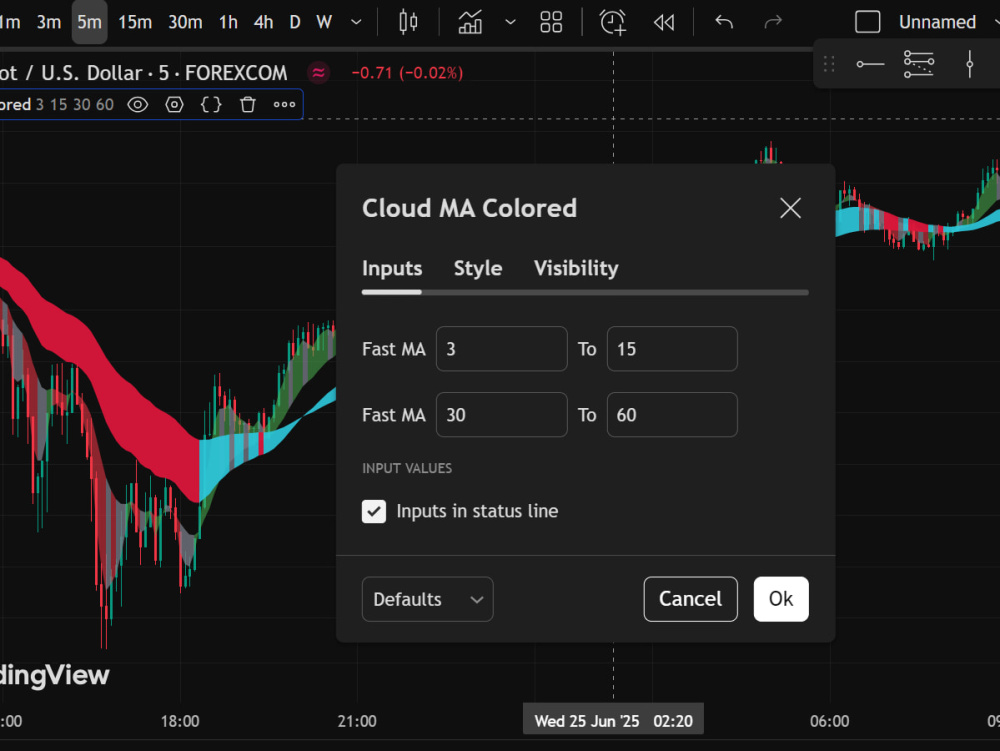Redo the last action
The image size is (1000, 751).
[x=773, y=22]
